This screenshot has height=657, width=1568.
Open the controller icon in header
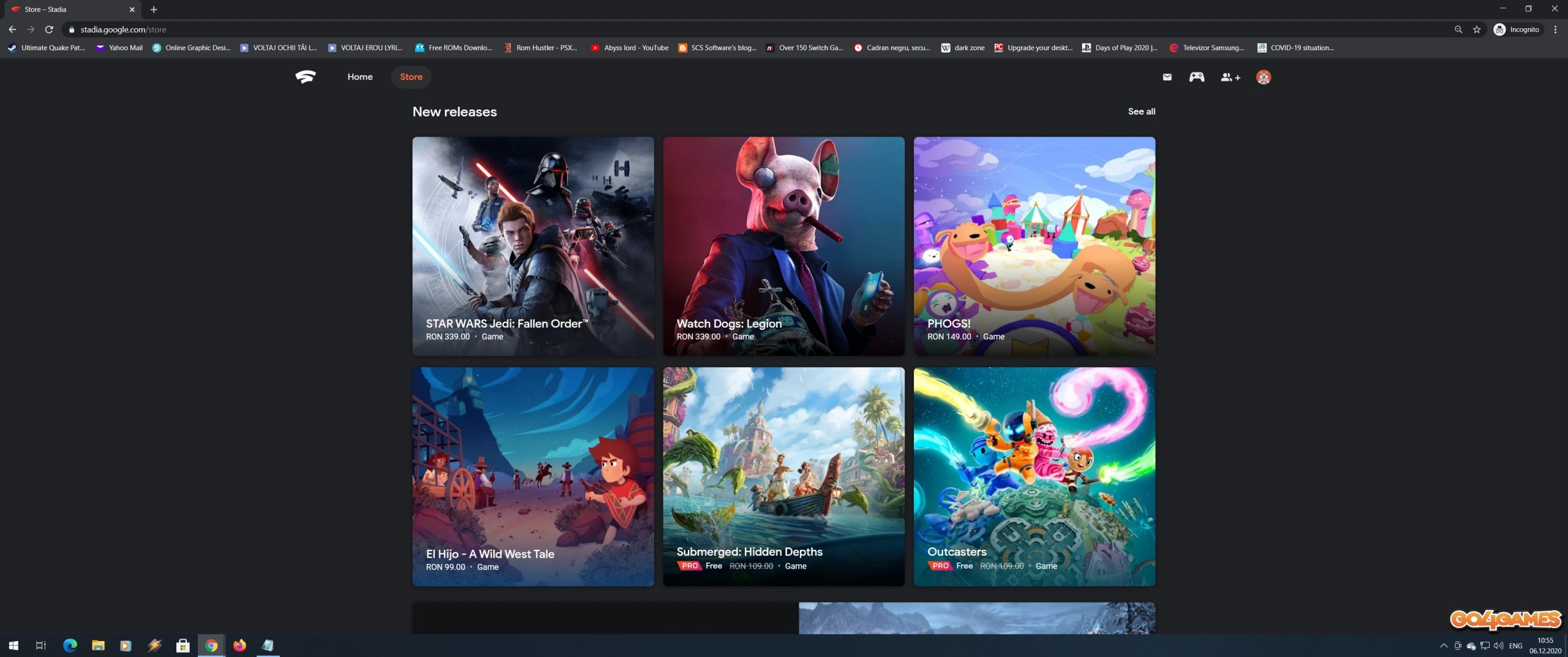pyautogui.click(x=1196, y=77)
